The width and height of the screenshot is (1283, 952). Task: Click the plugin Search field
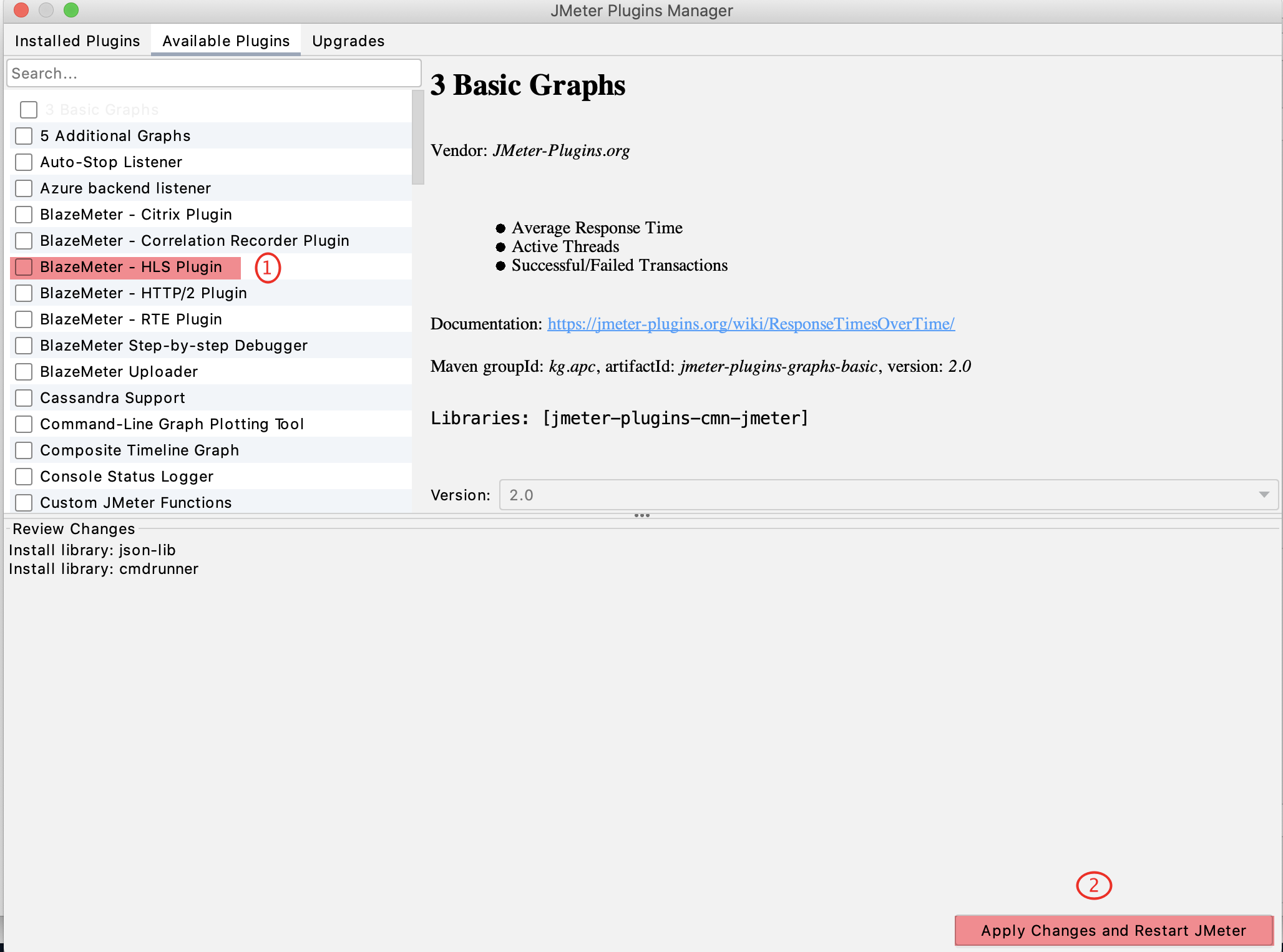213,74
